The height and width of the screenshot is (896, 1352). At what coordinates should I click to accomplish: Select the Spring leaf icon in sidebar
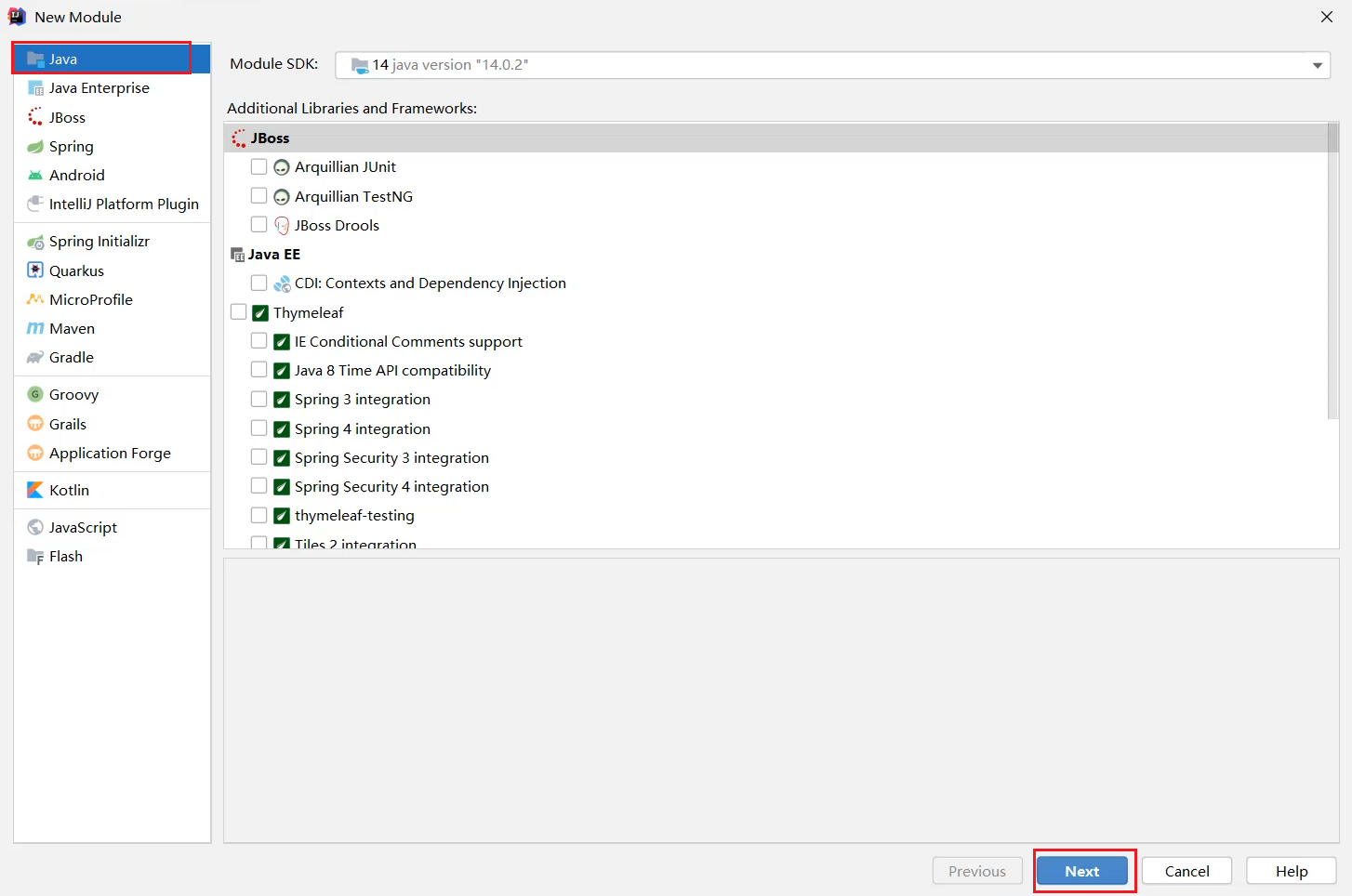click(x=35, y=147)
